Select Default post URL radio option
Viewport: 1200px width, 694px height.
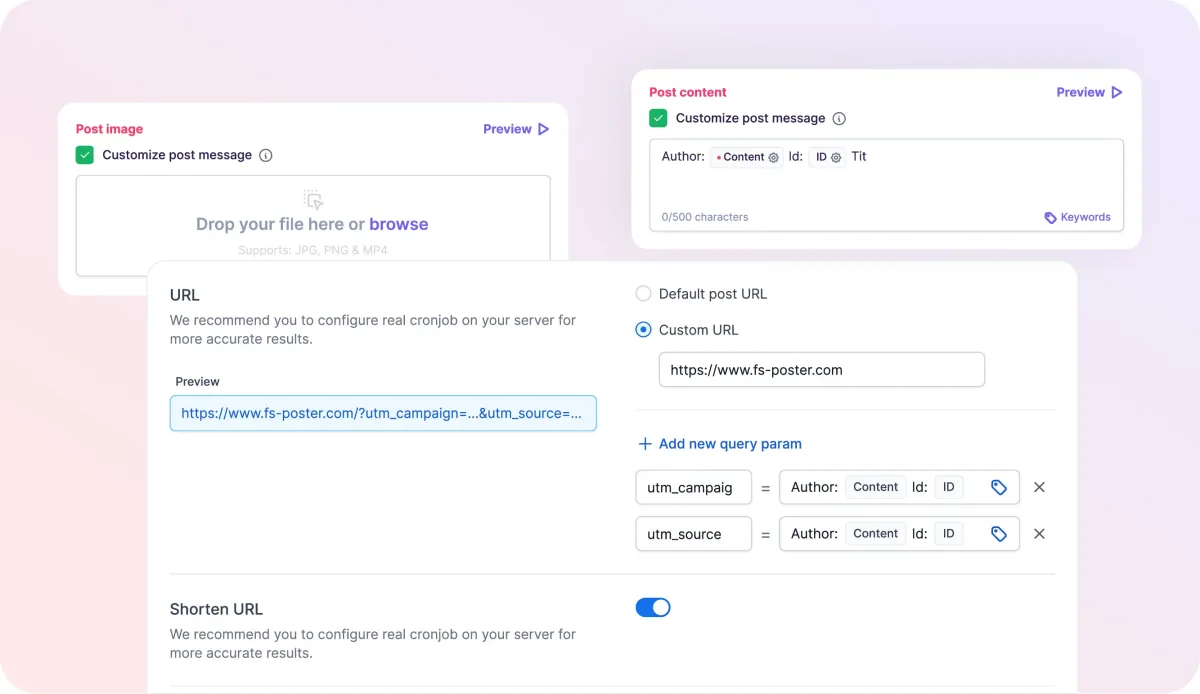click(x=644, y=294)
